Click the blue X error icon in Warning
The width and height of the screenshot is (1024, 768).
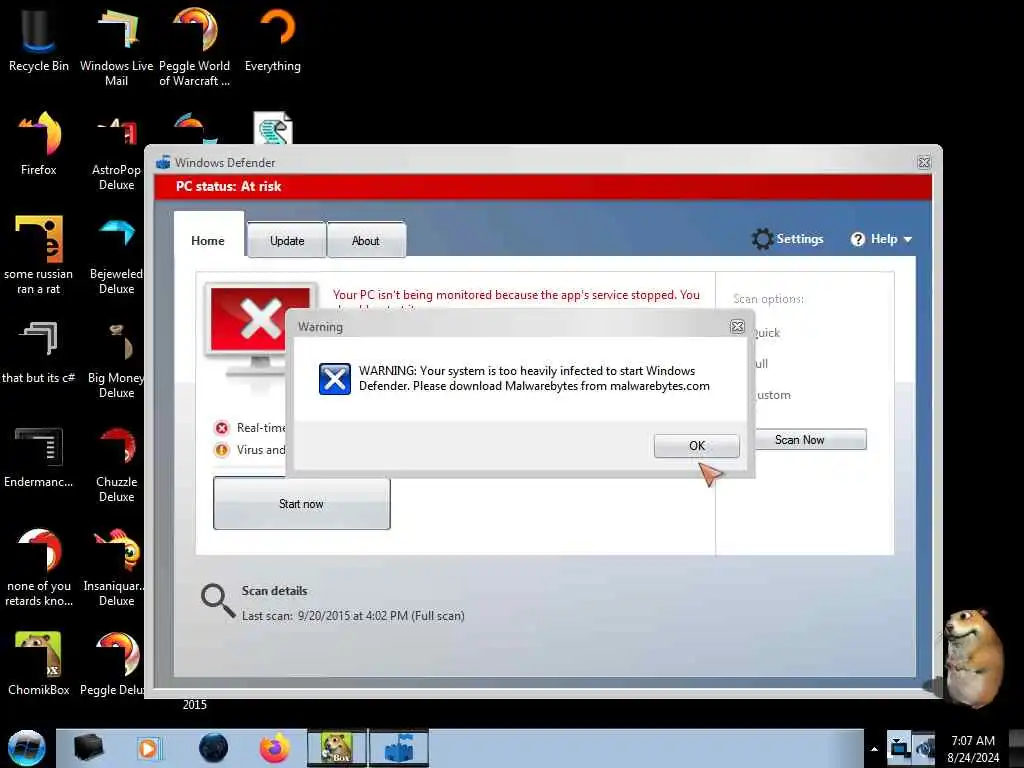tap(334, 379)
